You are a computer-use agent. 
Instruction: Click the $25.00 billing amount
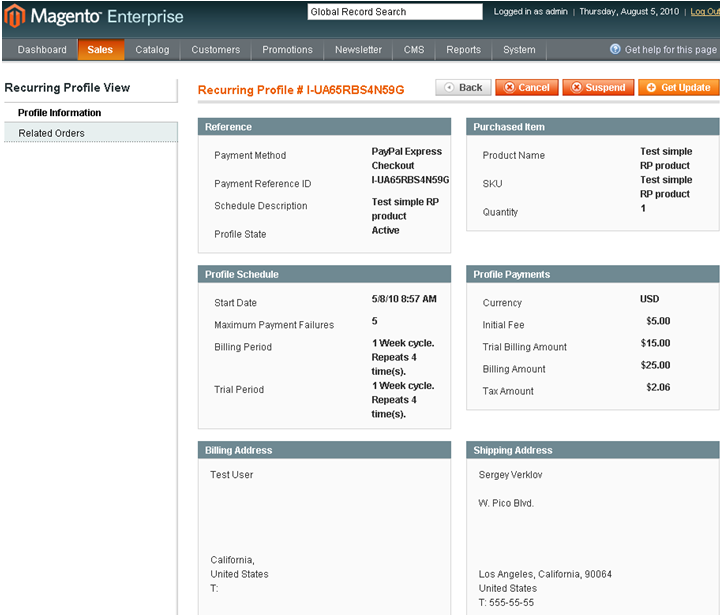click(x=655, y=365)
